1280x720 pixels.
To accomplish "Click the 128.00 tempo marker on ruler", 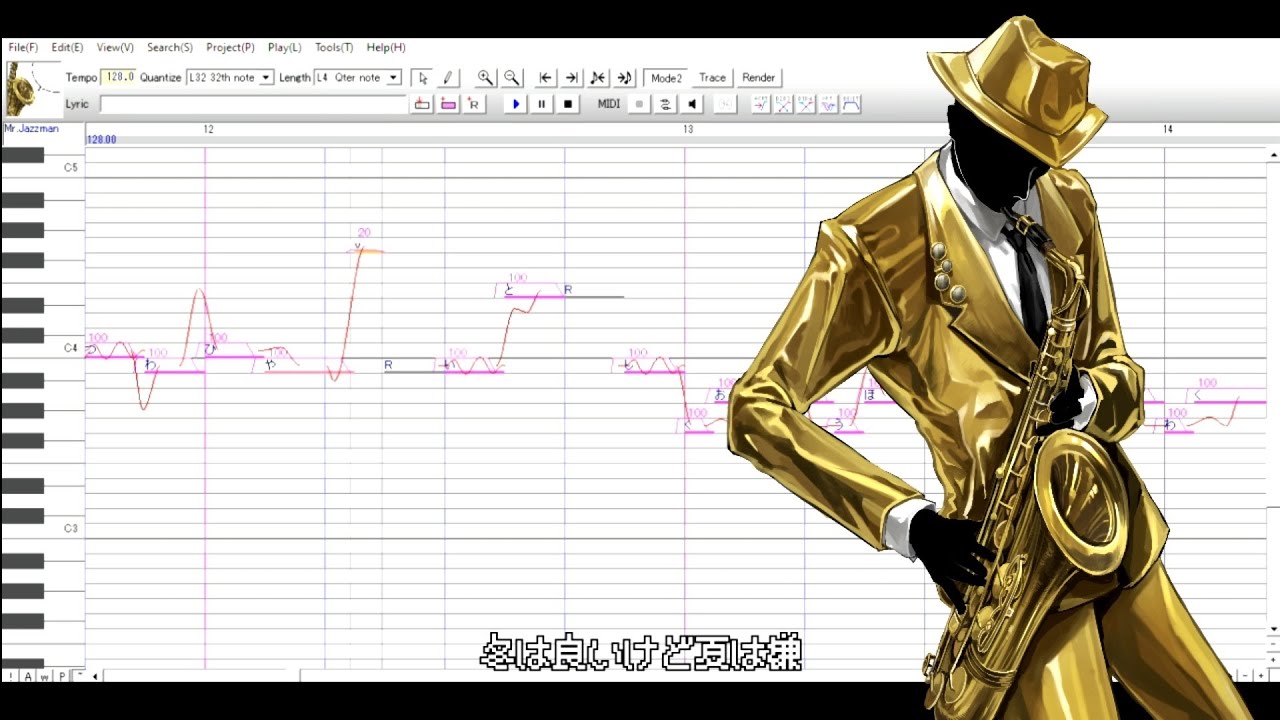I will coord(102,140).
